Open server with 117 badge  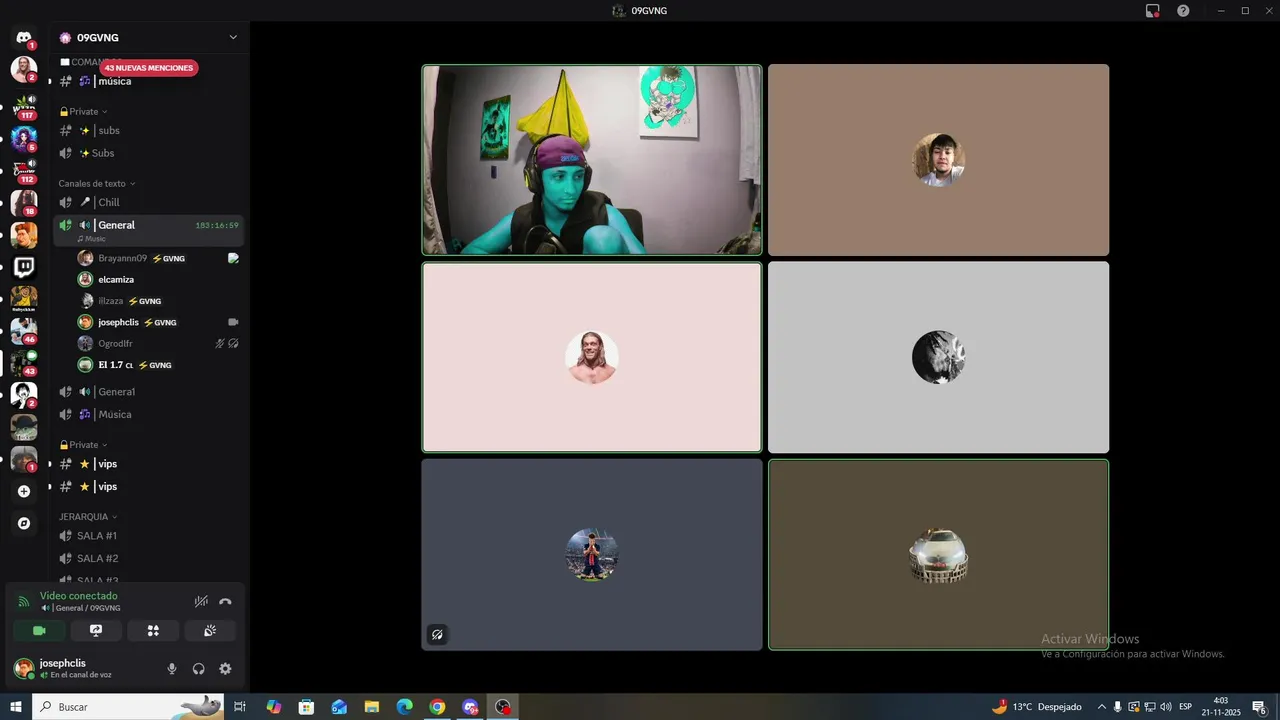click(x=24, y=104)
